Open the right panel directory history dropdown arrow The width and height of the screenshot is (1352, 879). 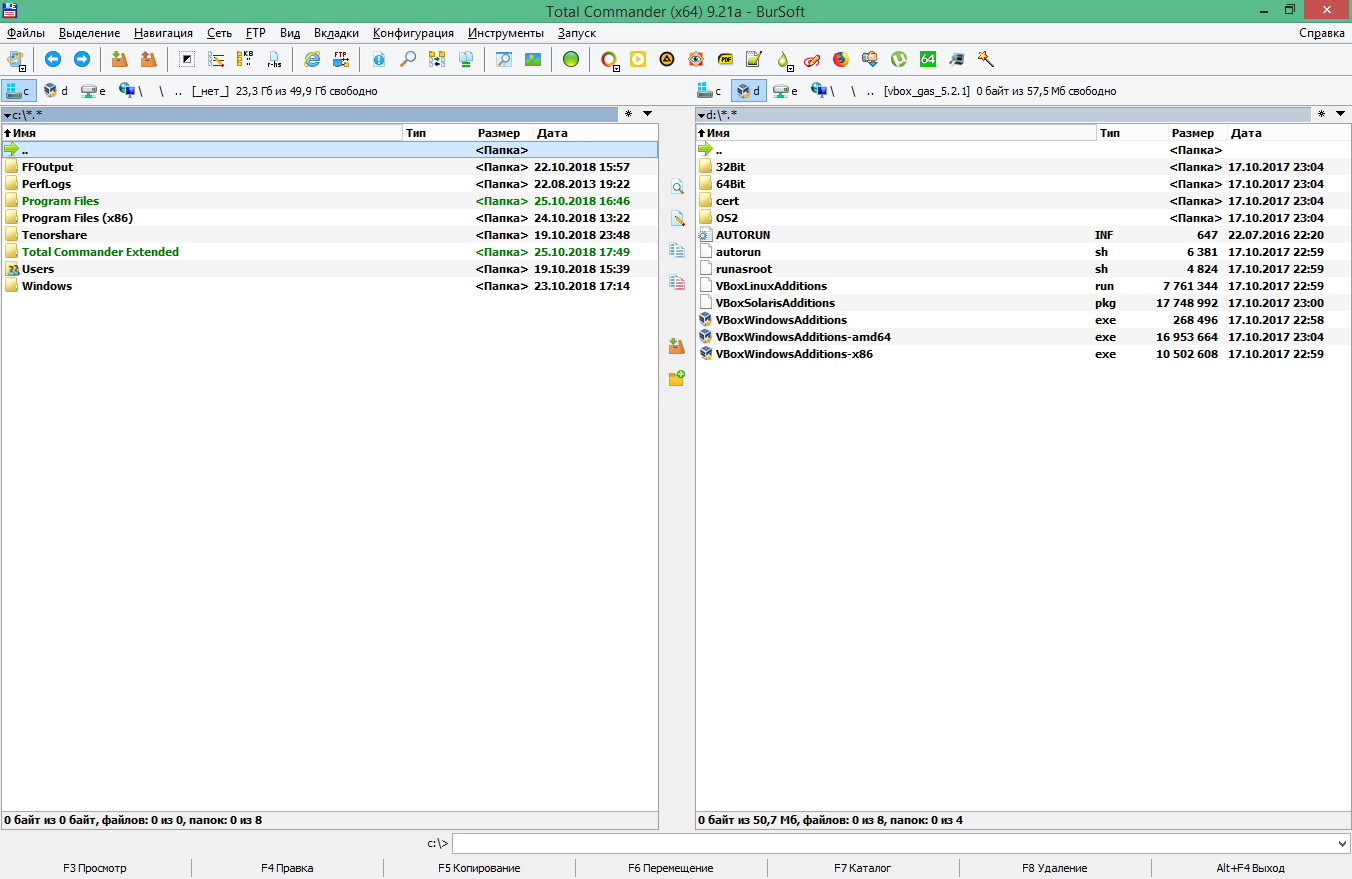pos(1340,114)
